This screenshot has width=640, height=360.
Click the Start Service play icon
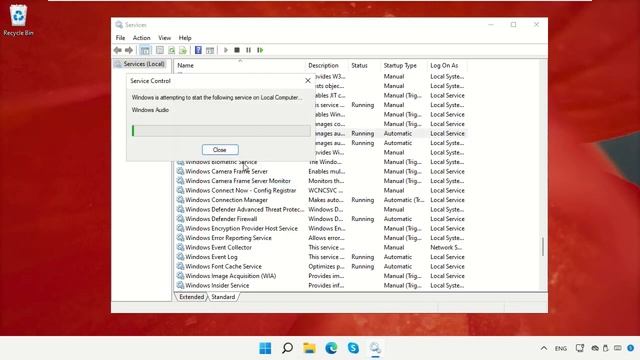226,50
